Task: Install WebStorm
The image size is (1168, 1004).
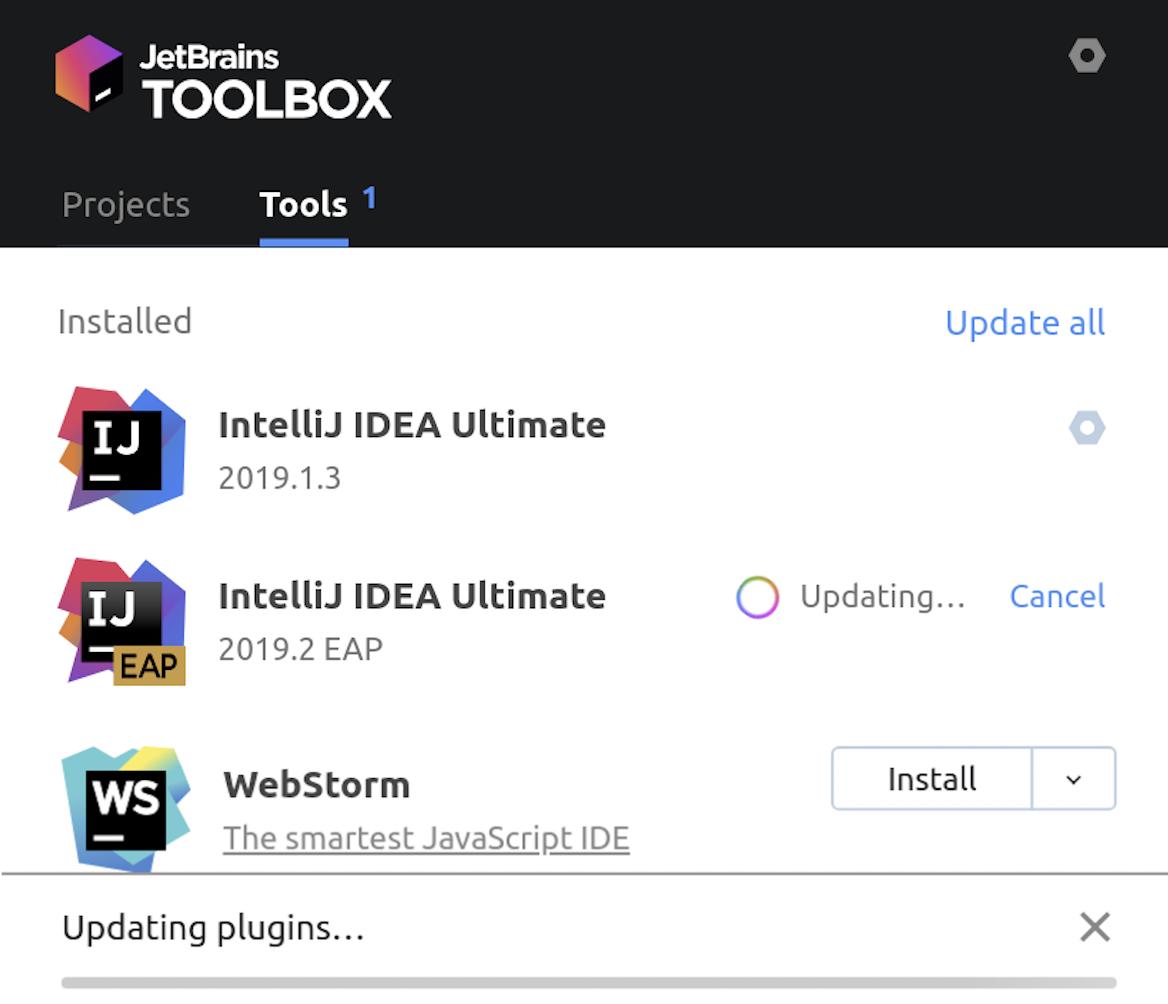Action: pyautogui.click(x=931, y=779)
